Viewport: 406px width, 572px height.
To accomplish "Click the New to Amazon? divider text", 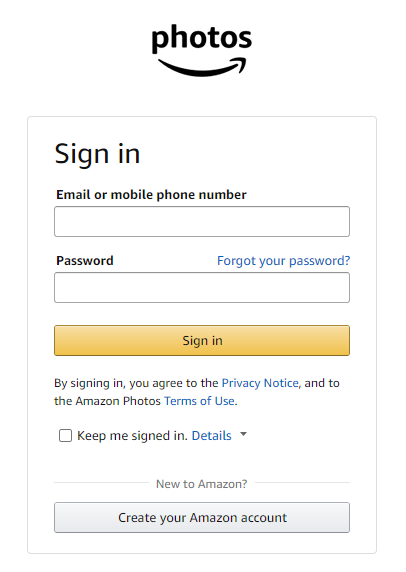I will (202, 484).
